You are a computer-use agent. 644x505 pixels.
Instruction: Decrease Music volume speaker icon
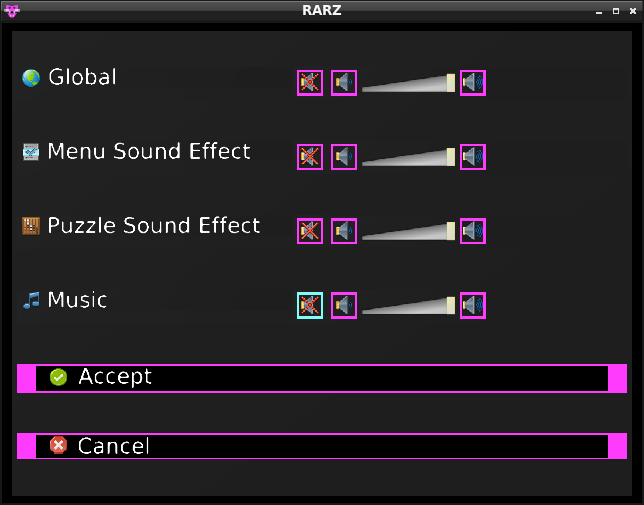(x=344, y=306)
